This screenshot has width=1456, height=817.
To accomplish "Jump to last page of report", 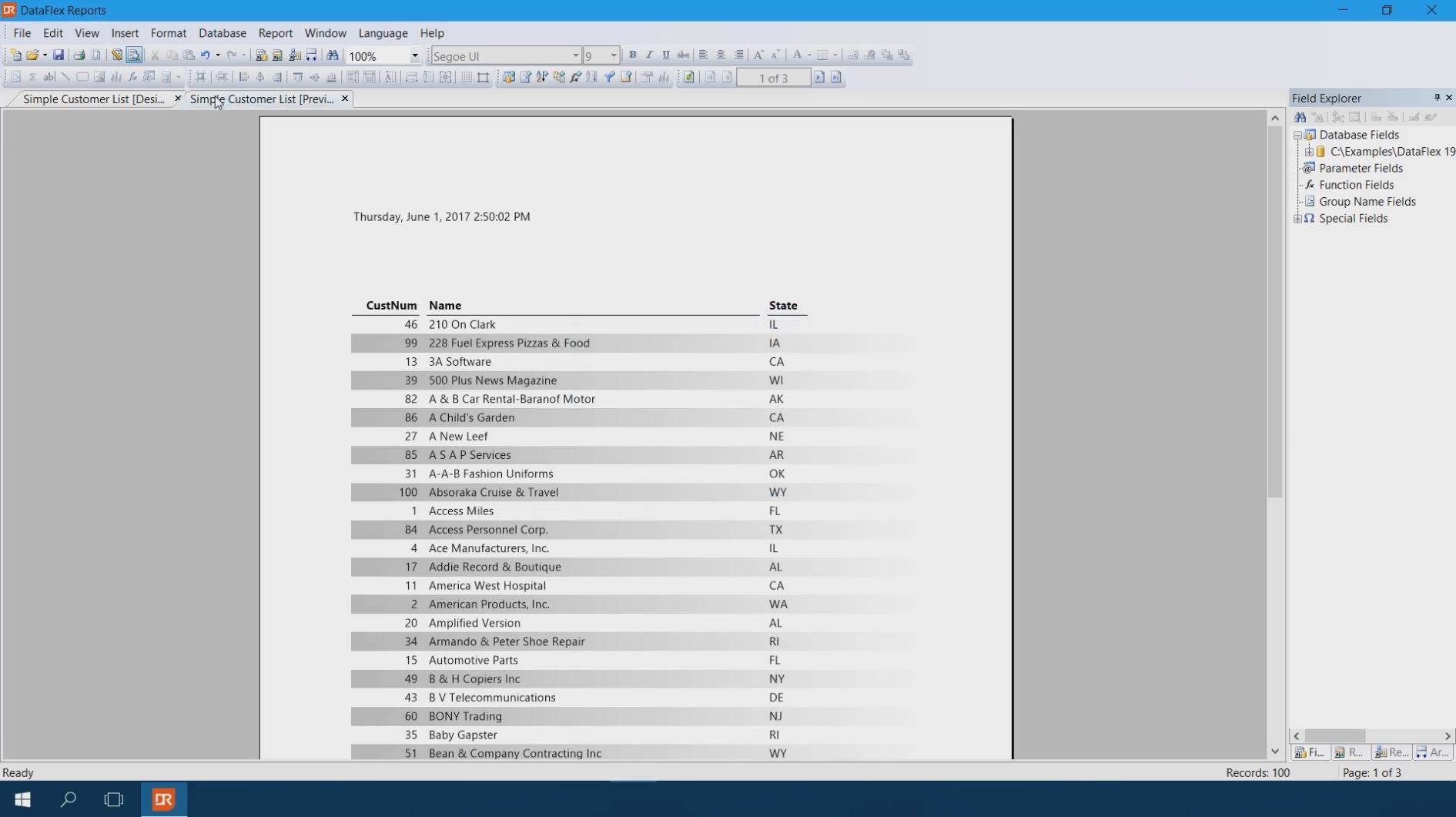I will pyautogui.click(x=836, y=78).
